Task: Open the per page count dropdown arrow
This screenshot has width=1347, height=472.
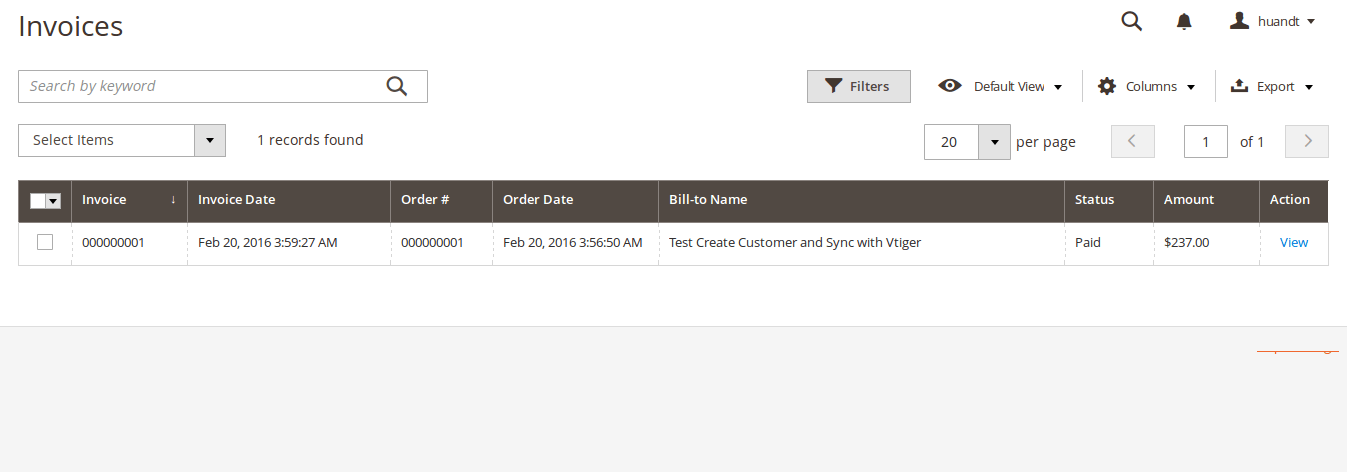Action: pyautogui.click(x=994, y=141)
